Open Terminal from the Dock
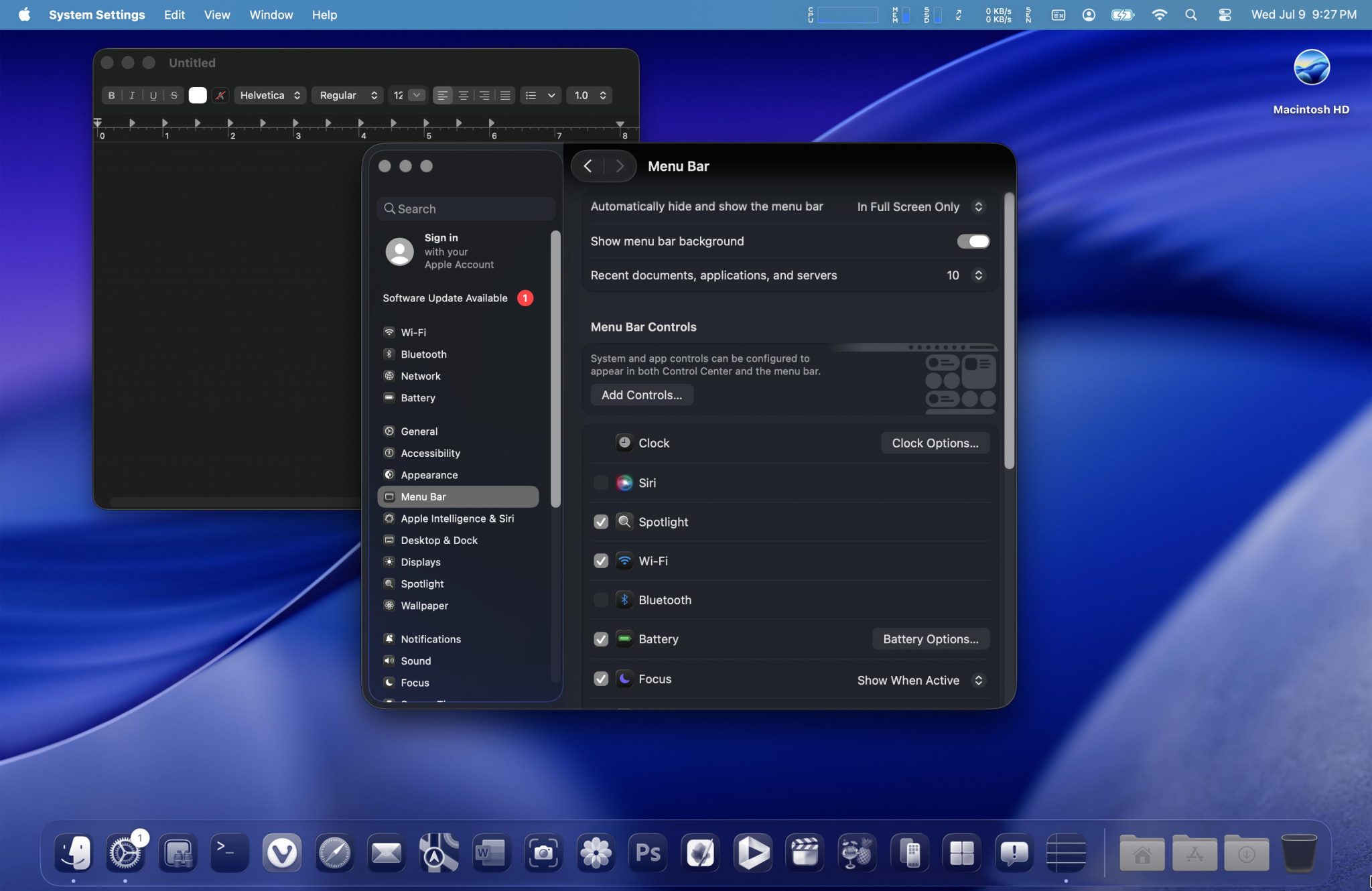The width and height of the screenshot is (1372, 891). (230, 853)
